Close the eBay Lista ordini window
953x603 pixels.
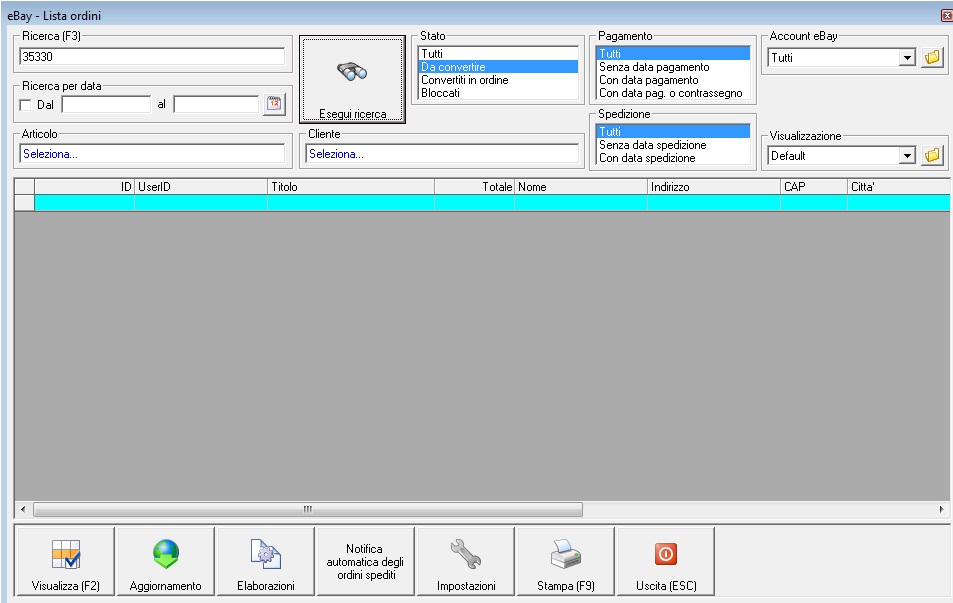946,16
